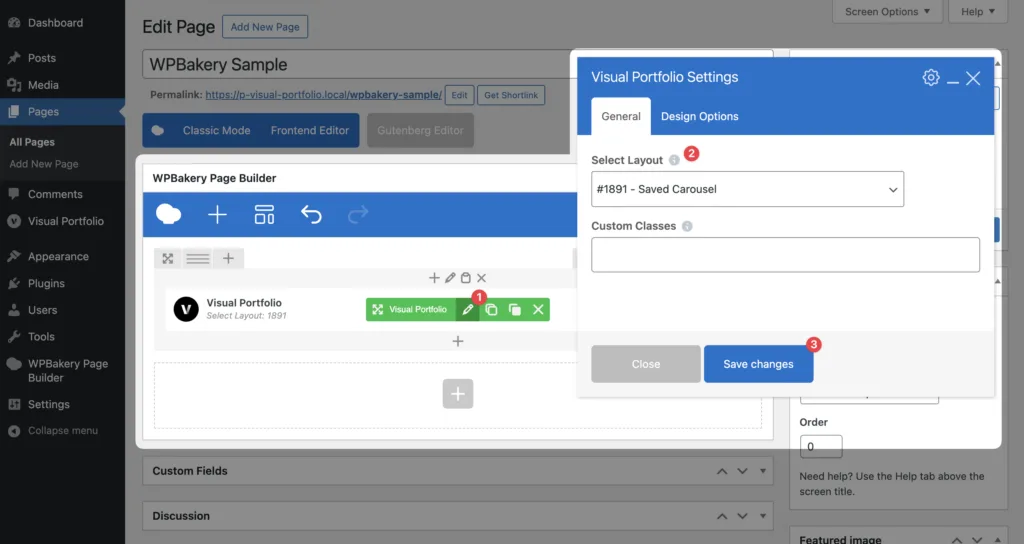Click the Add New Page submenu link
Image resolution: width=1024 pixels, height=544 pixels.
click(44, 164)
